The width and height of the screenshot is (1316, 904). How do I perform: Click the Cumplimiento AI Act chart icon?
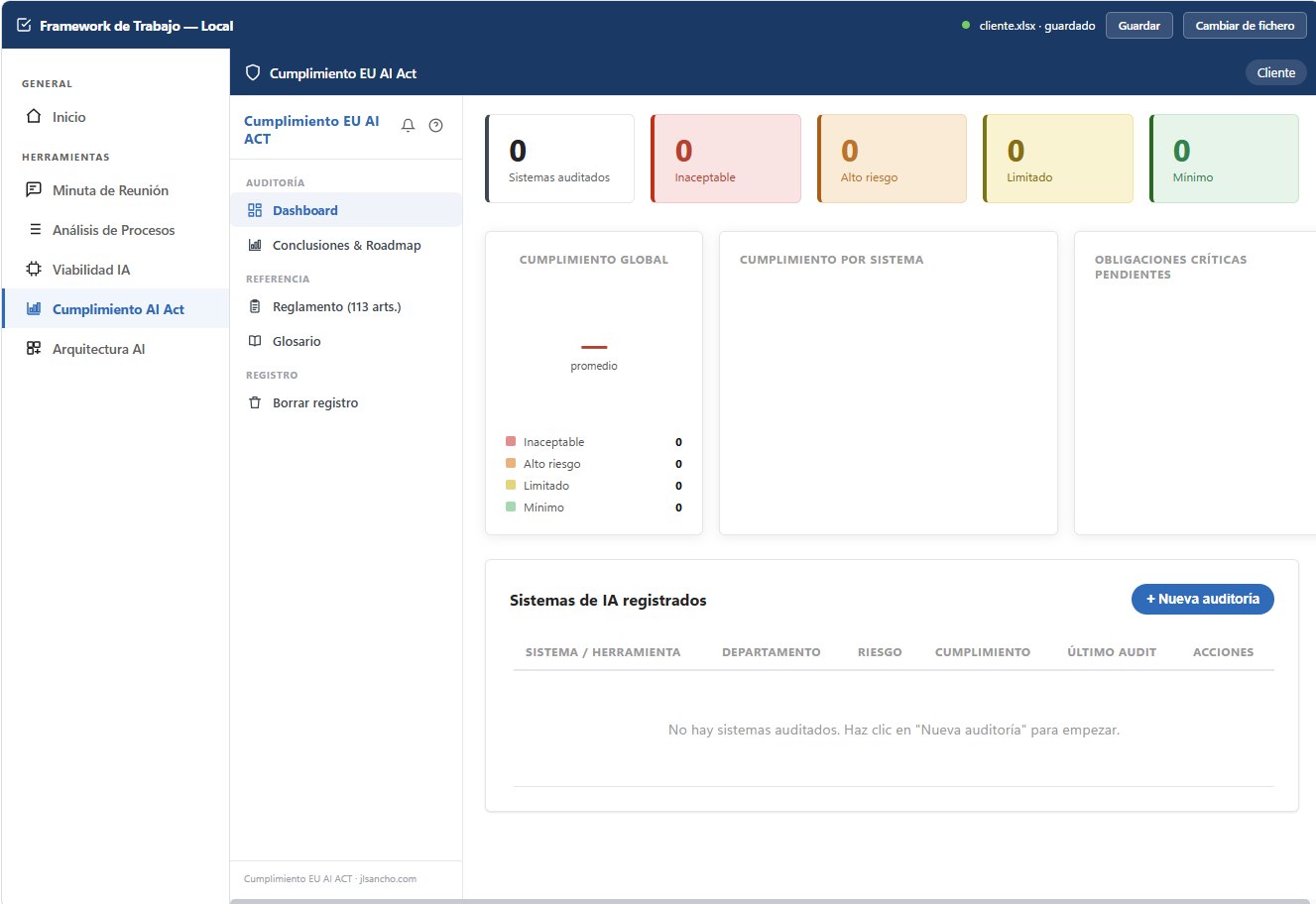tap(34, 309)
